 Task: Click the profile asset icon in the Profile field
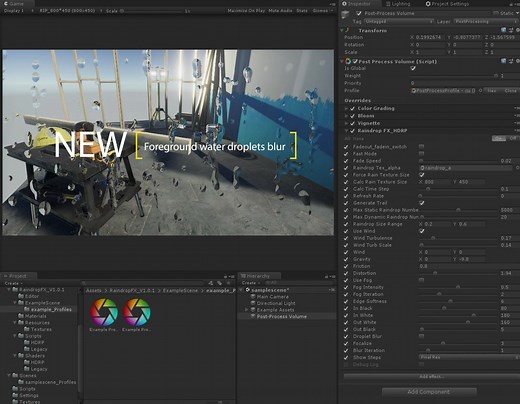point(414,91)
